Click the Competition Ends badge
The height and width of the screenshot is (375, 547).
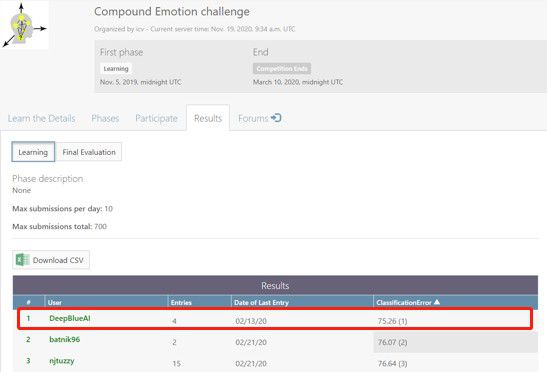click(x=282, y=69)
